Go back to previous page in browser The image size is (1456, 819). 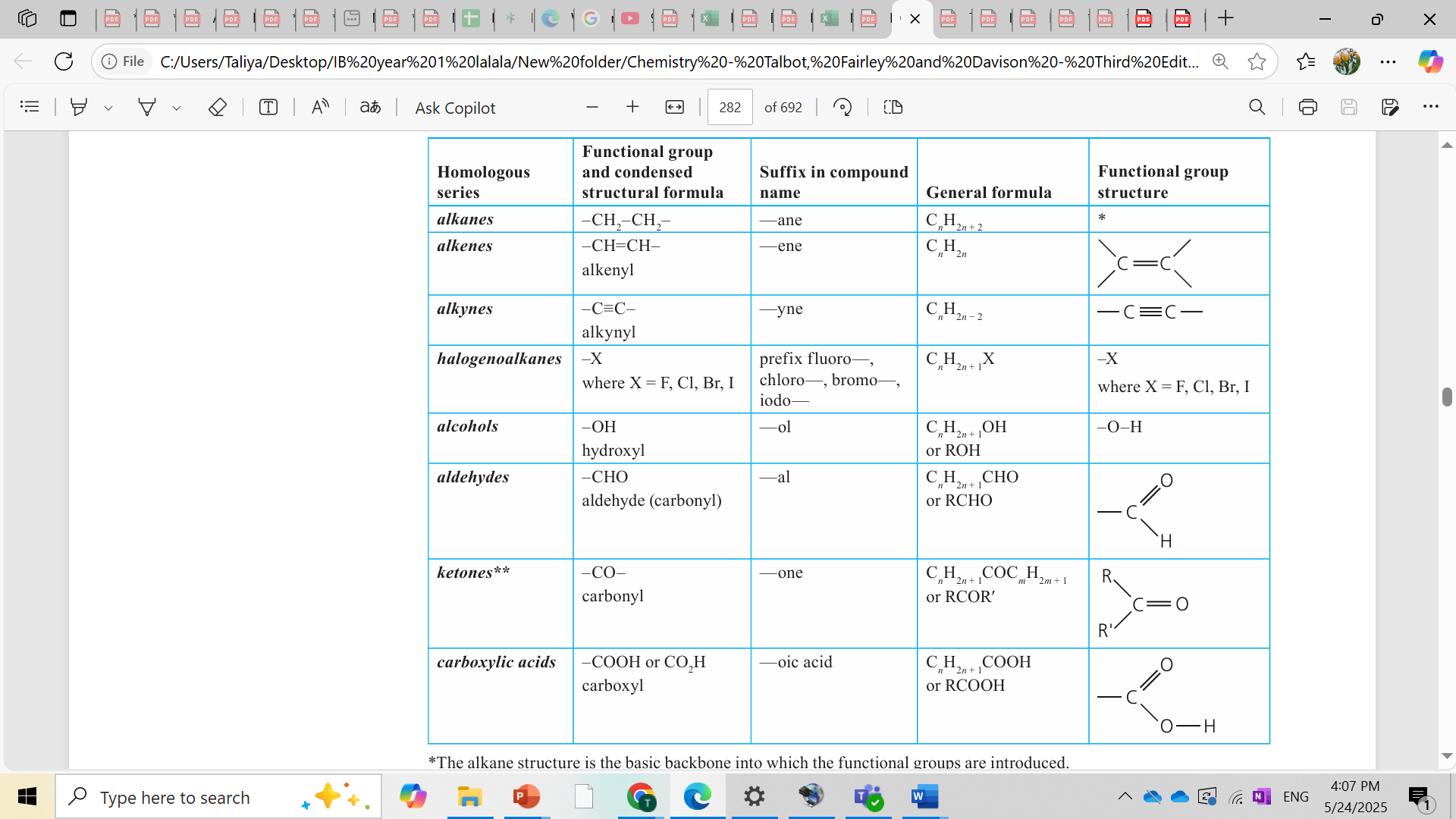23,61
